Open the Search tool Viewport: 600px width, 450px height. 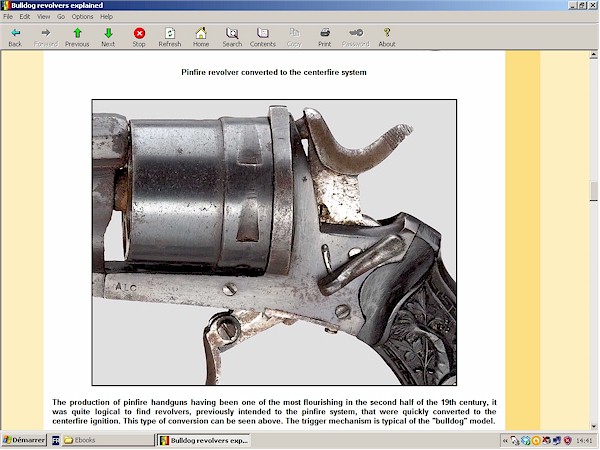pos(232,38)
